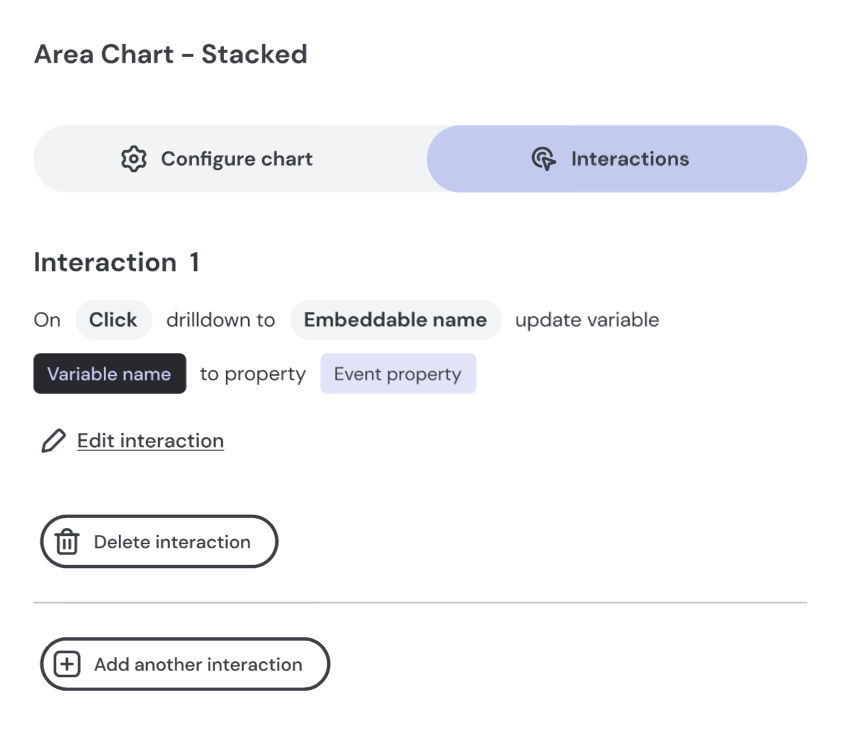Click the 'update variable' text
The width and height of the screenshot is (848, 756).
(x=587, y=320)
